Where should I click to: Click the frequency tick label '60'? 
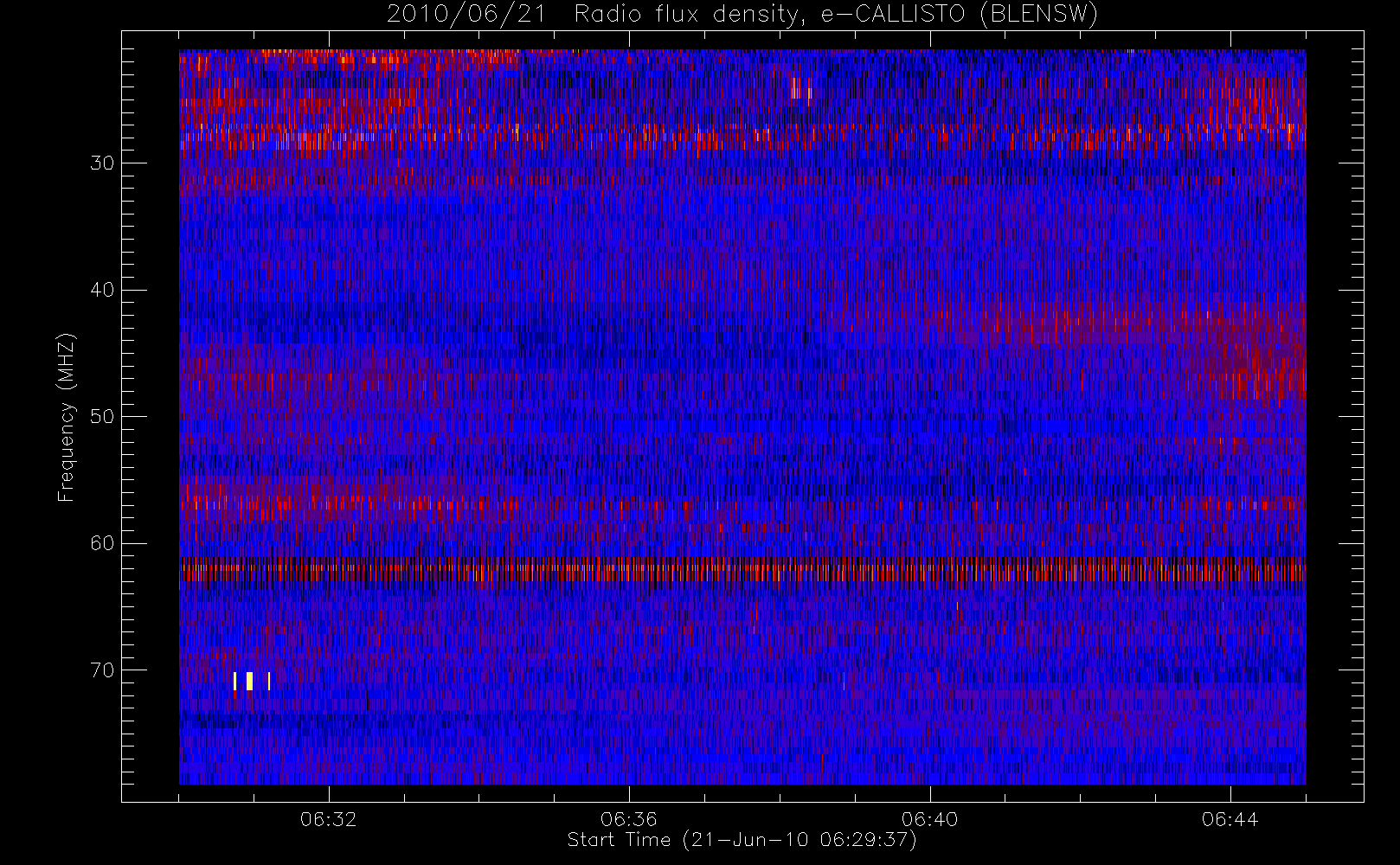[102, 543]
